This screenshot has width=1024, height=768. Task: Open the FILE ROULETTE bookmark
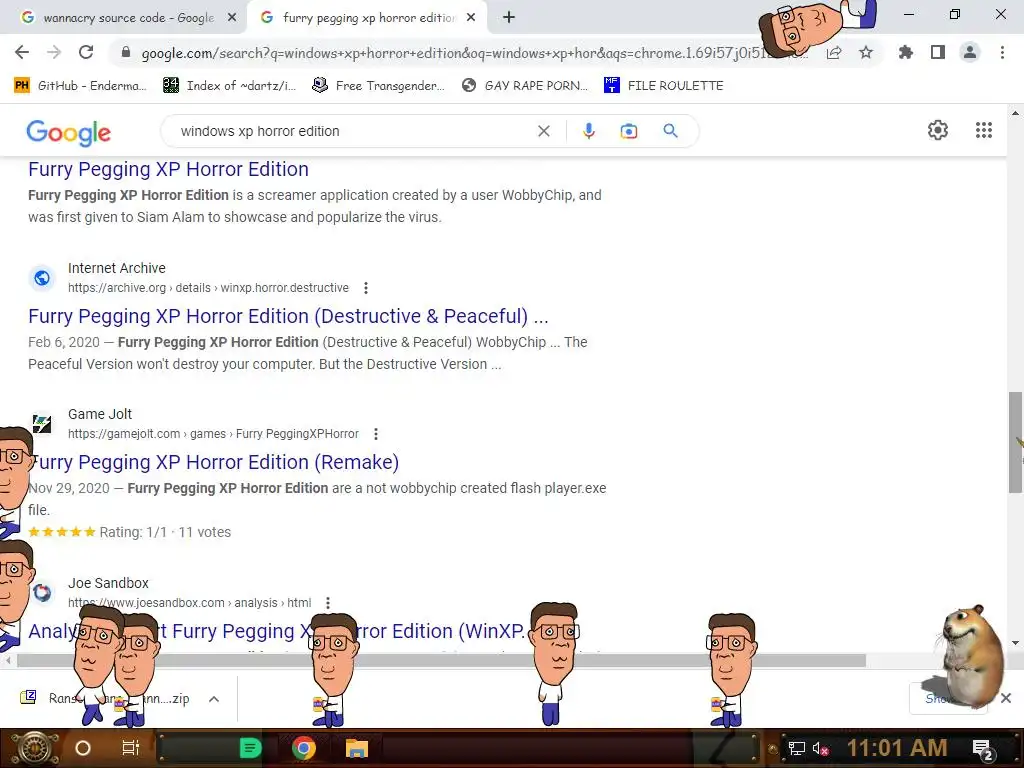664,86
